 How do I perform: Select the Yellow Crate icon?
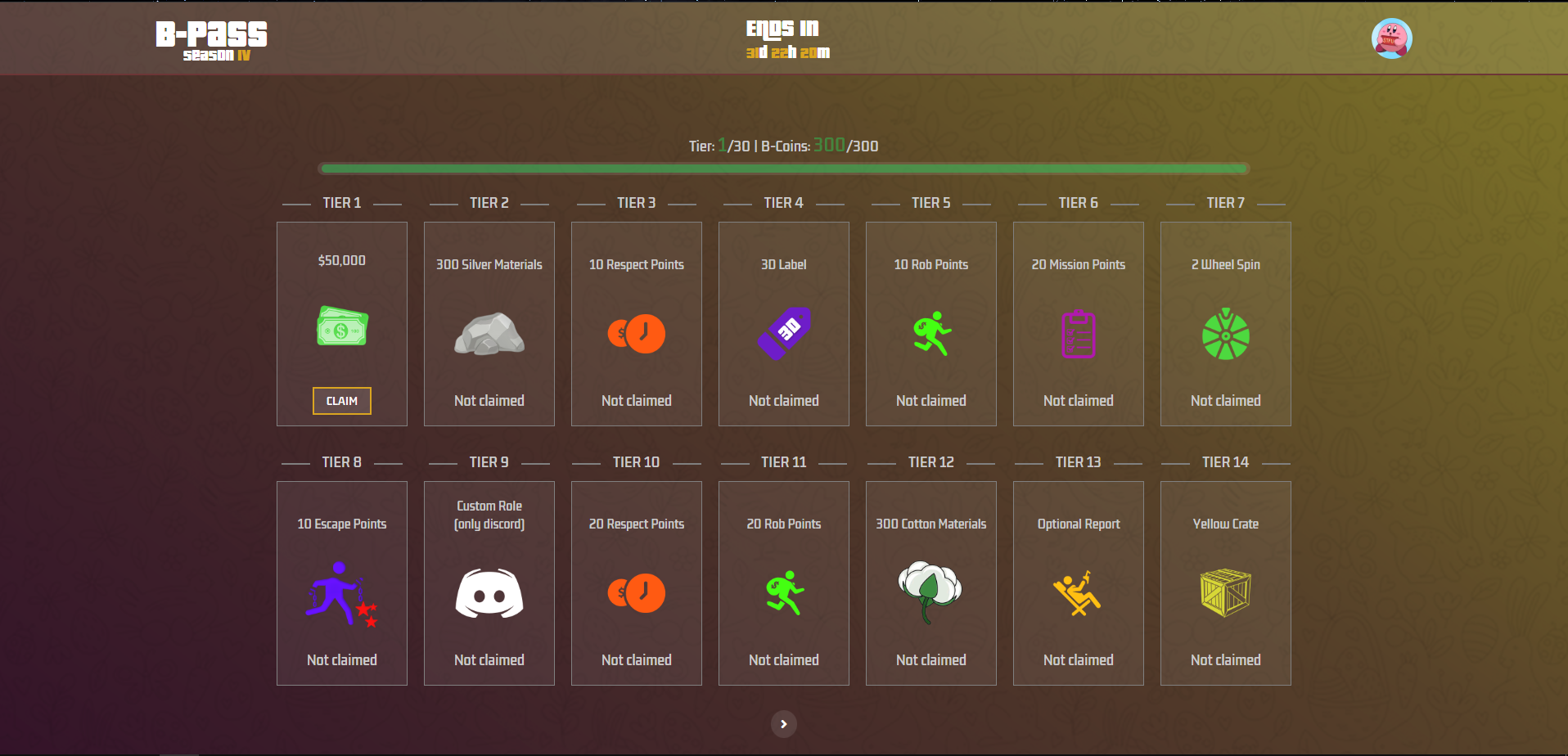pyautogui.click(x=1225, y=592)
